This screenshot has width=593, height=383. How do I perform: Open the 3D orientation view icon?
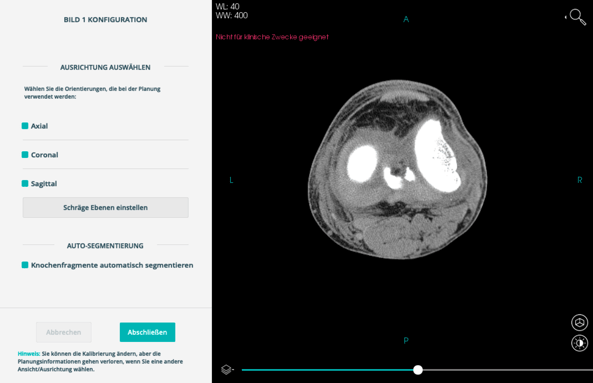(579, 323)
